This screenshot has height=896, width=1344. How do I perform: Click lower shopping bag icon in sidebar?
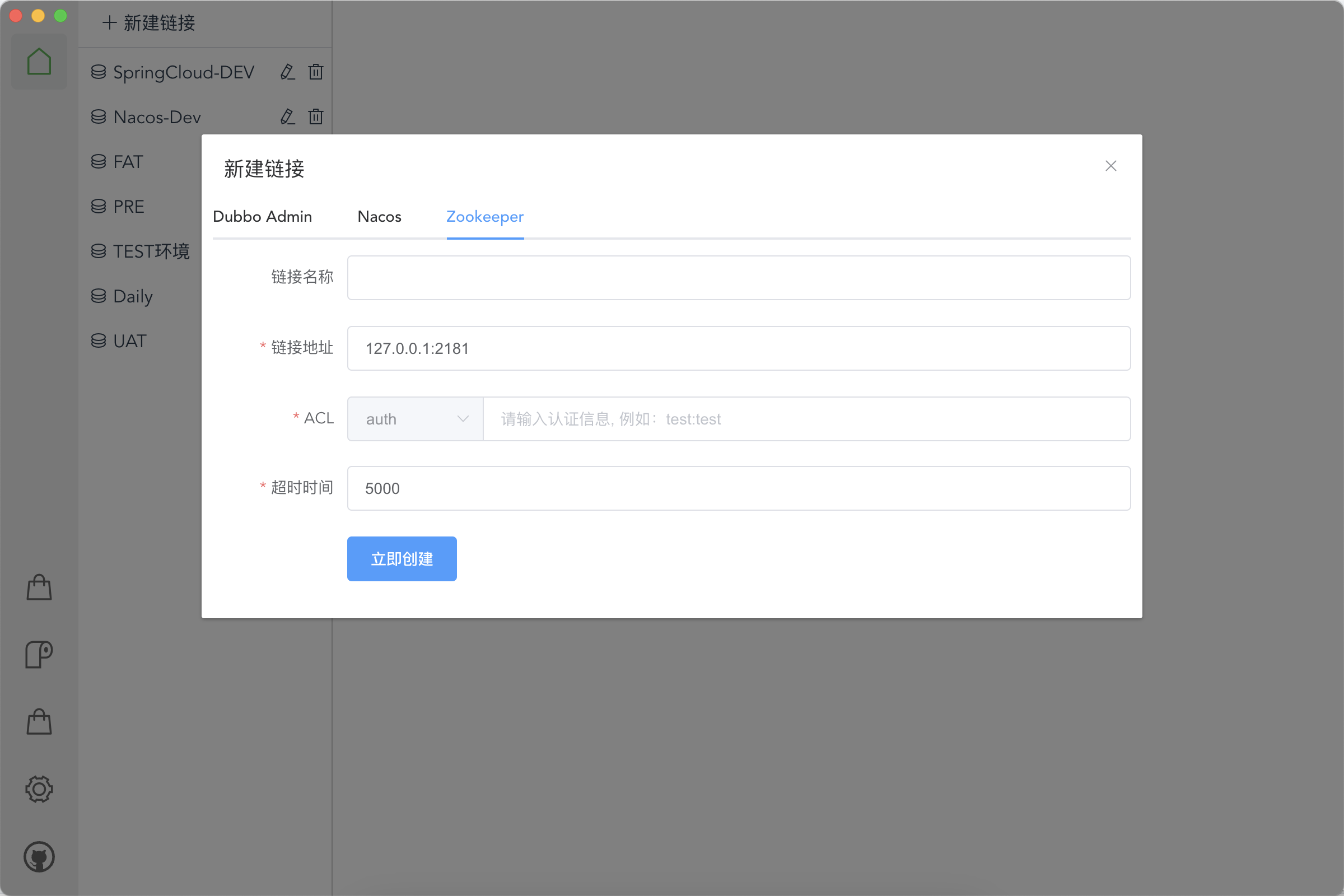click(39, 722)
